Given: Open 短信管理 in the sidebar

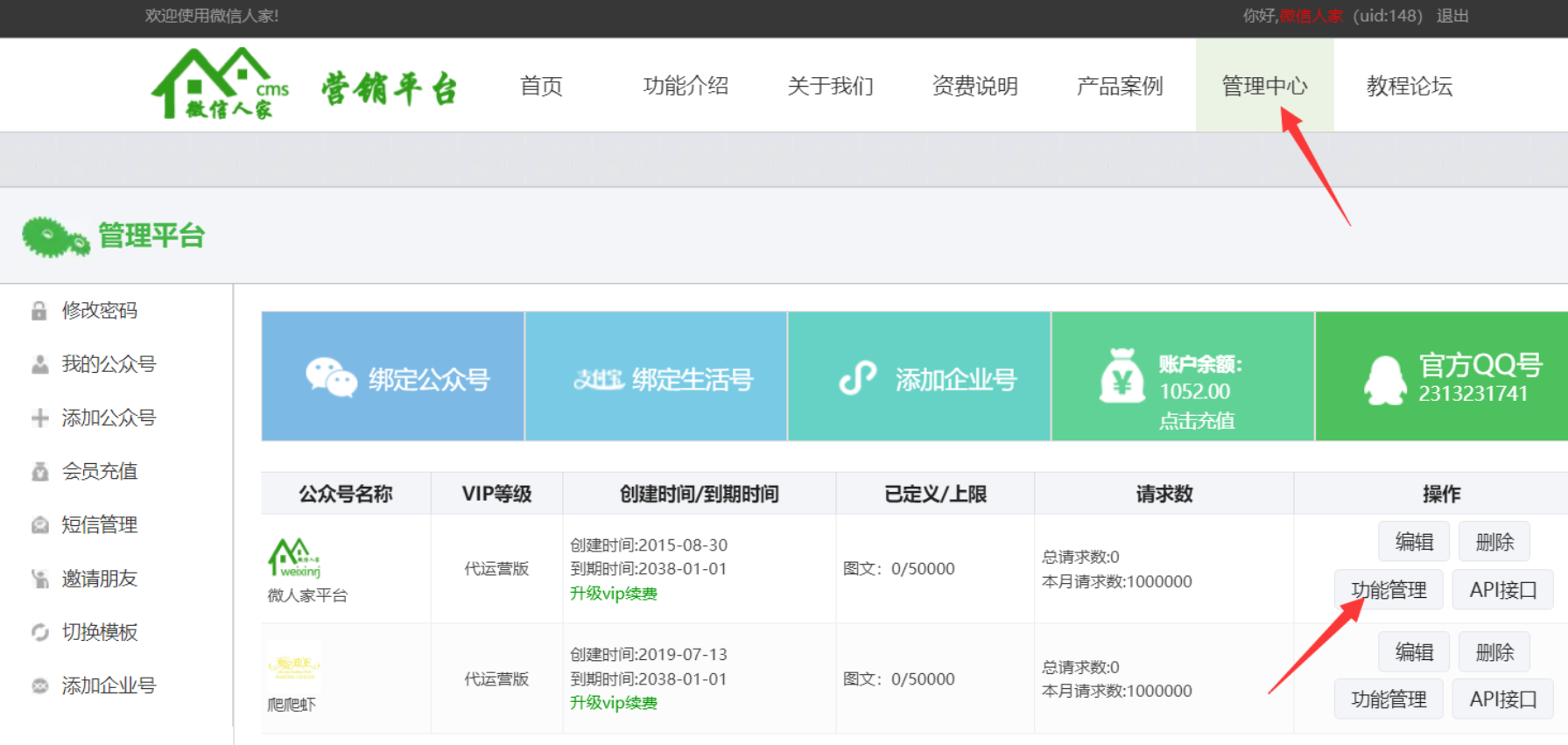Looking at the screenshot, I should click(100, 525).
